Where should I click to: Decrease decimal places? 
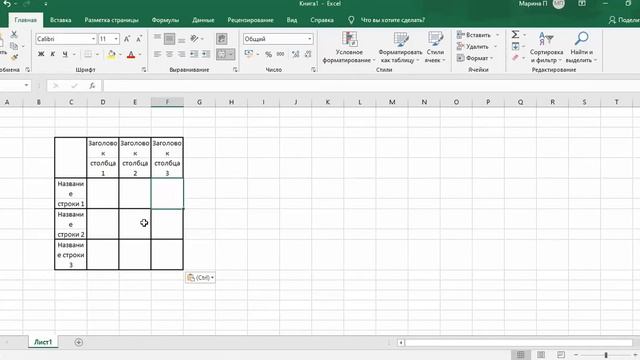308,54
